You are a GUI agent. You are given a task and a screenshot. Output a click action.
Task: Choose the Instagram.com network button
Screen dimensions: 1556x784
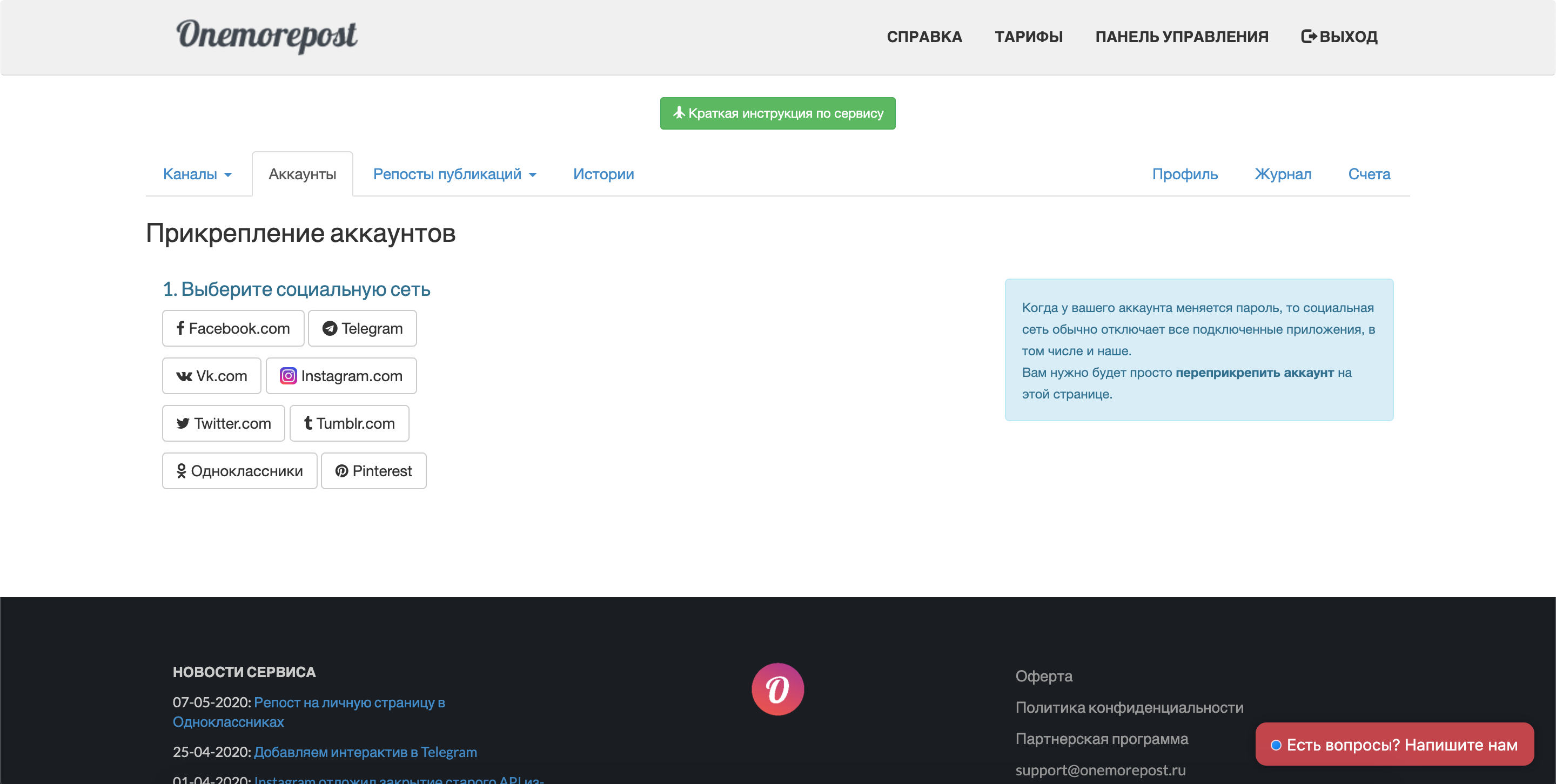coord(341,376)
